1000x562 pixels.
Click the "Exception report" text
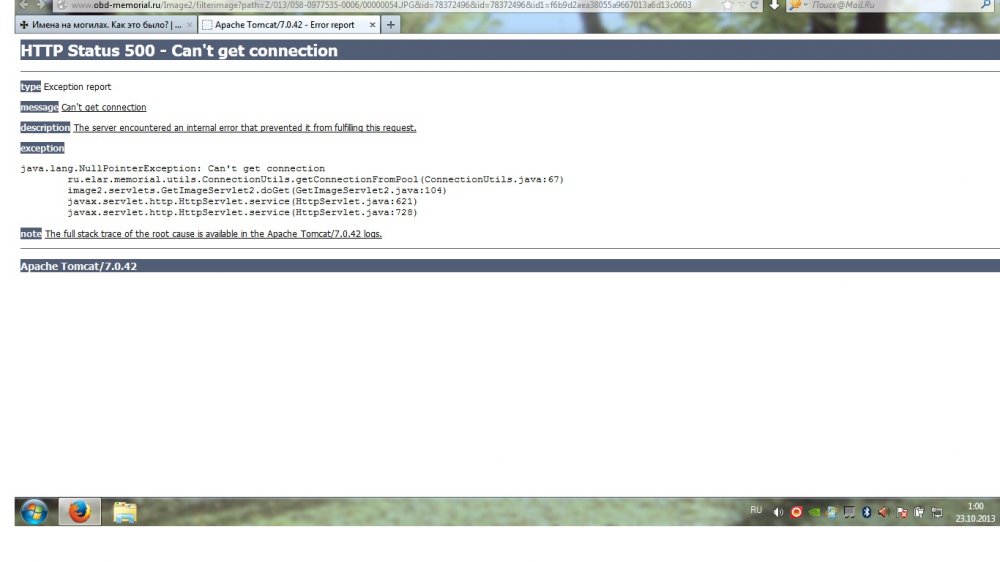77,87
